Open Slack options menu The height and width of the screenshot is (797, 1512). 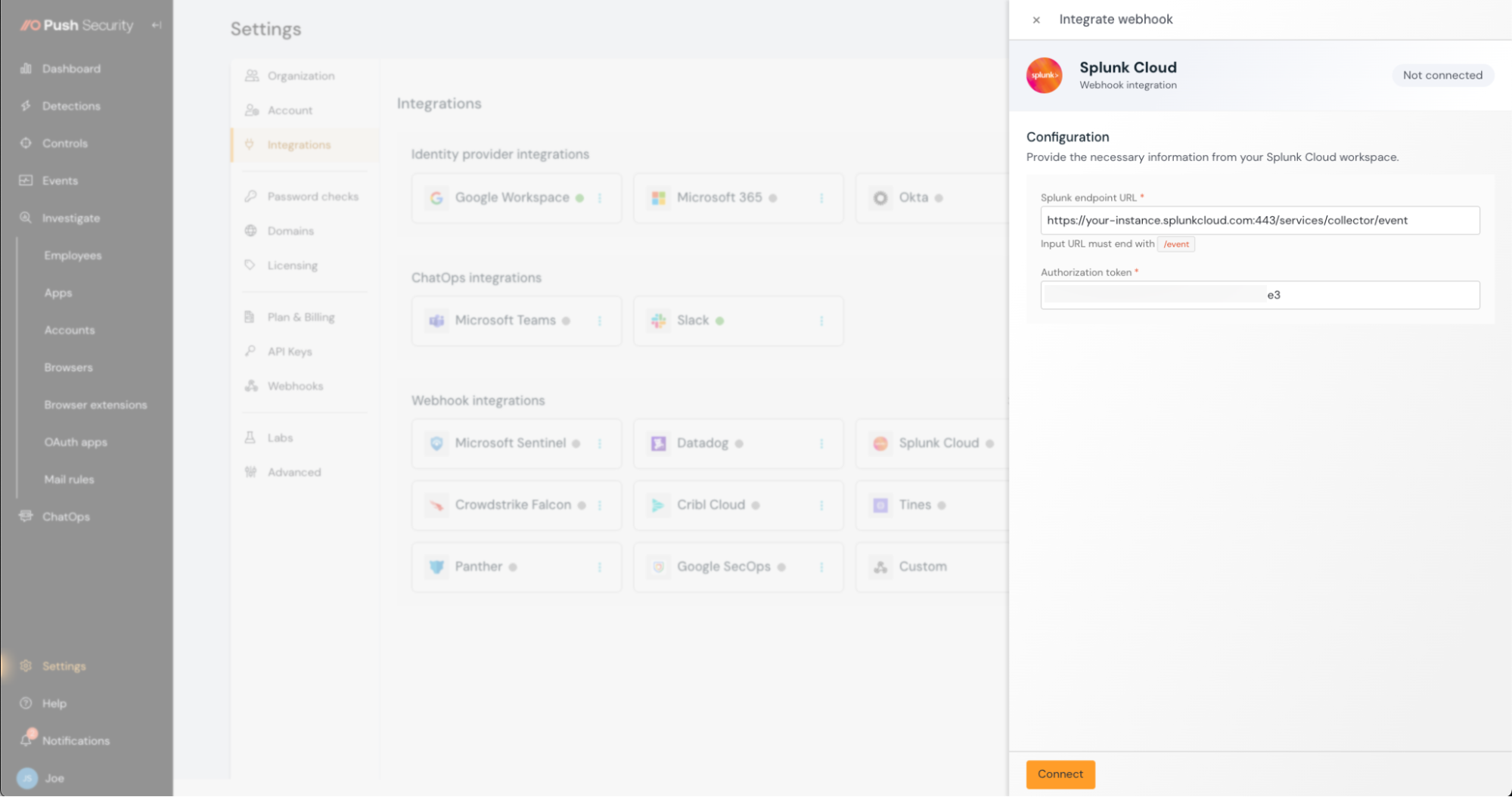(821, 321)
